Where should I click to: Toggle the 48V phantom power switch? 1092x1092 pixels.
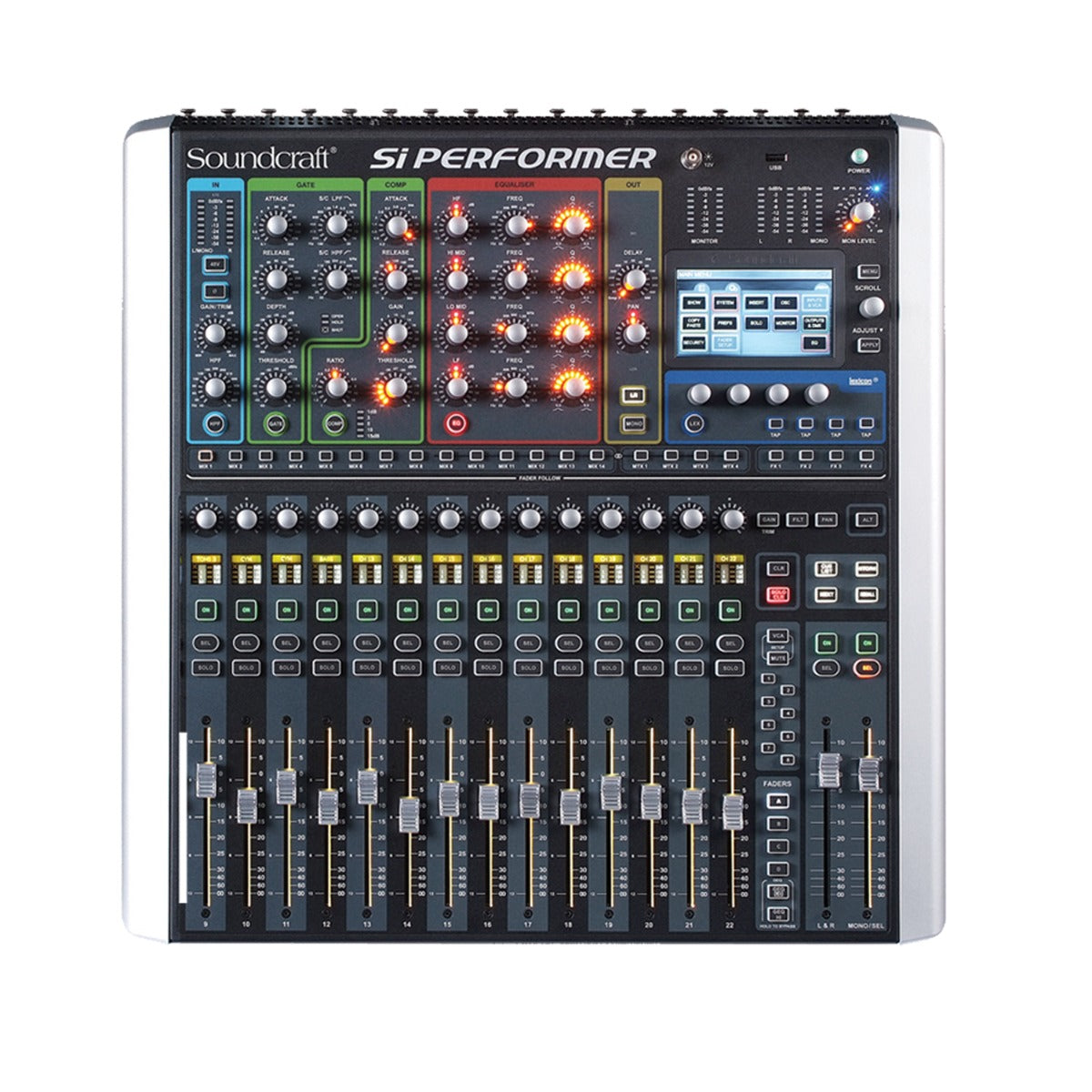(x=215, y=264)
